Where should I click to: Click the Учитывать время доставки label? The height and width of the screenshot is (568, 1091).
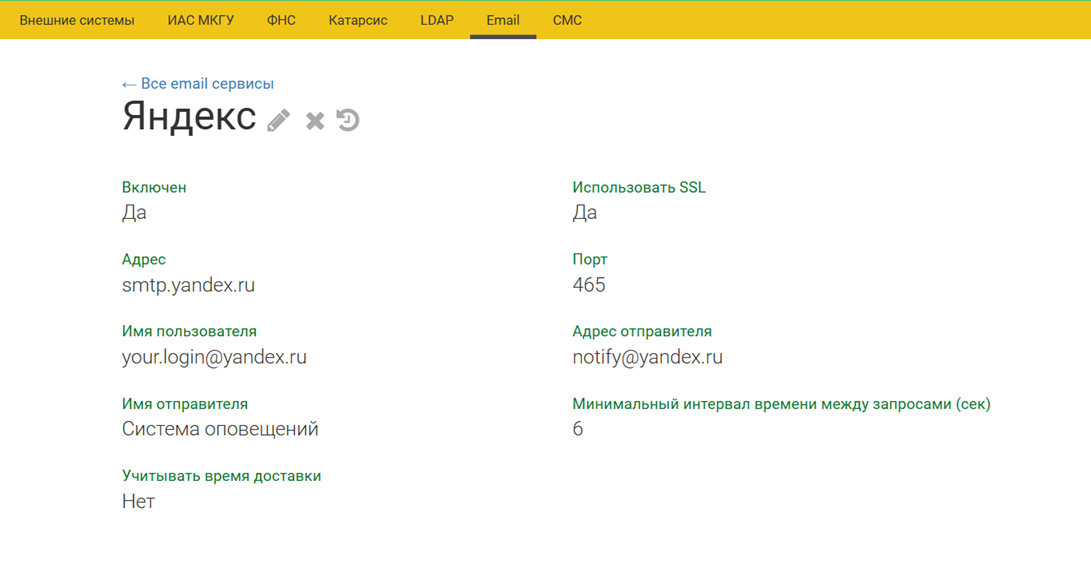(221, 476)
